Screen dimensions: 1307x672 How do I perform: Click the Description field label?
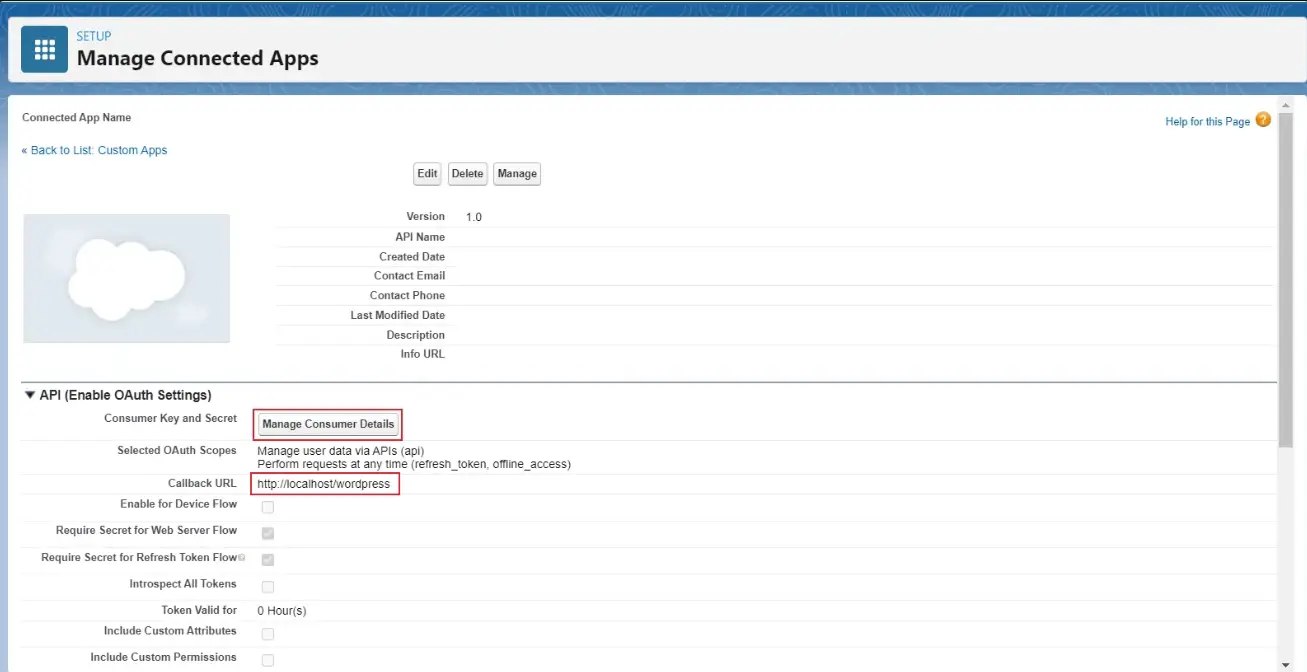pyautogui.click(x=416, y=335)
